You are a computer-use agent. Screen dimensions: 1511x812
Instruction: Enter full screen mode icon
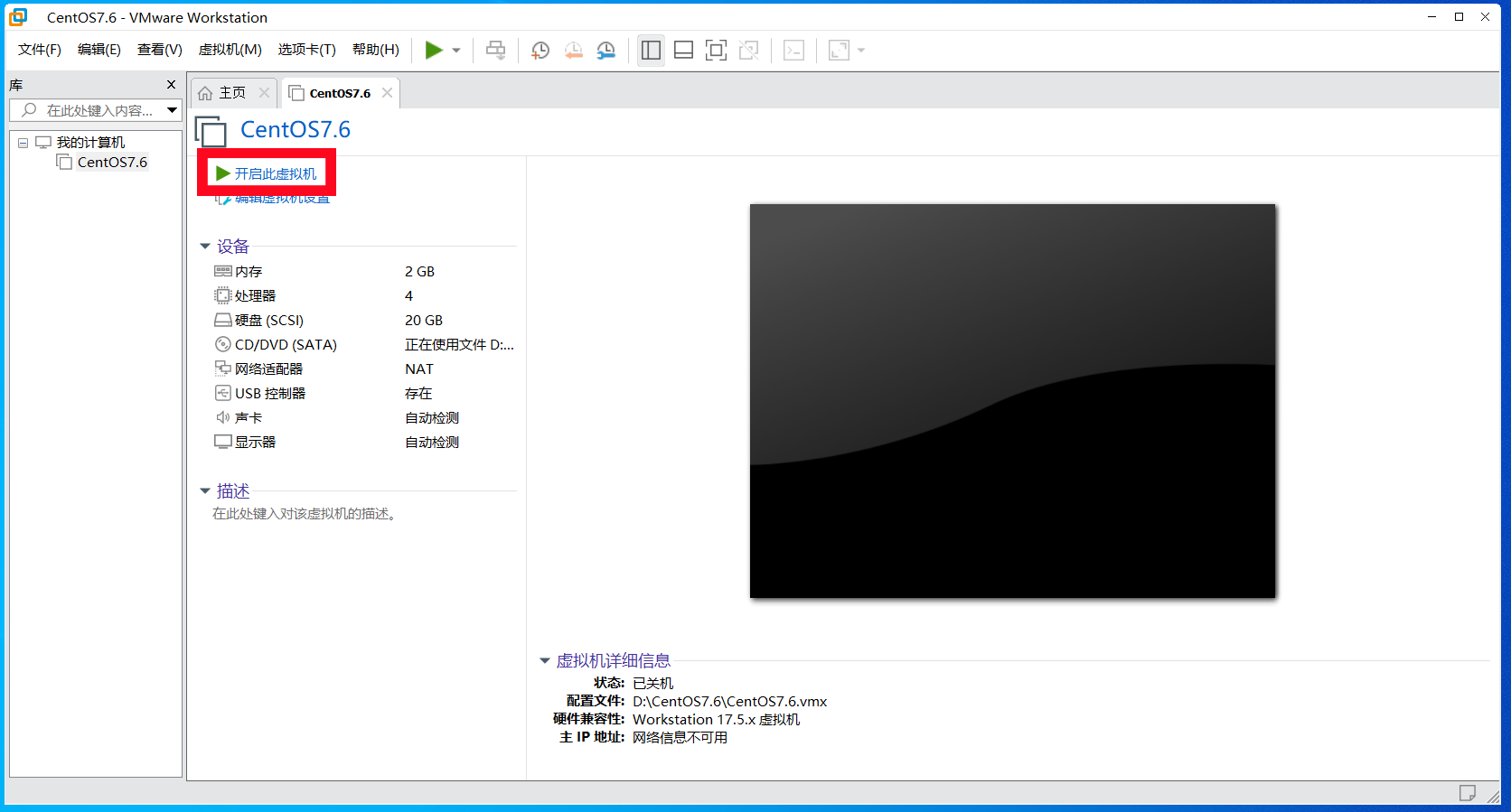click(x=716, y=51)
